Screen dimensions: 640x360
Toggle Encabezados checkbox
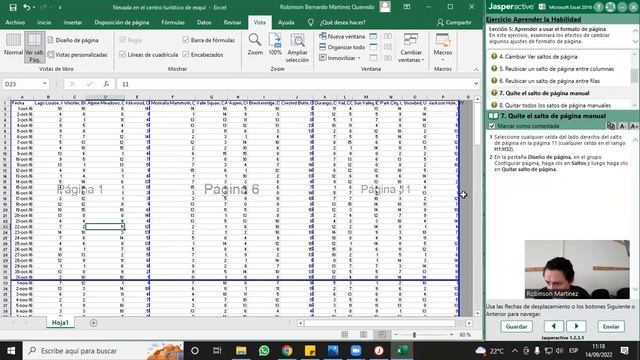186,54
